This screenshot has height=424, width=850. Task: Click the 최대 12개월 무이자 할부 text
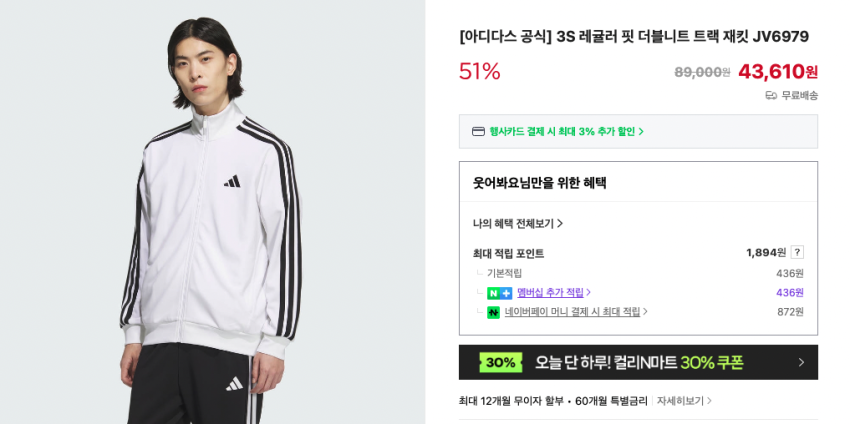click(512, 401)
